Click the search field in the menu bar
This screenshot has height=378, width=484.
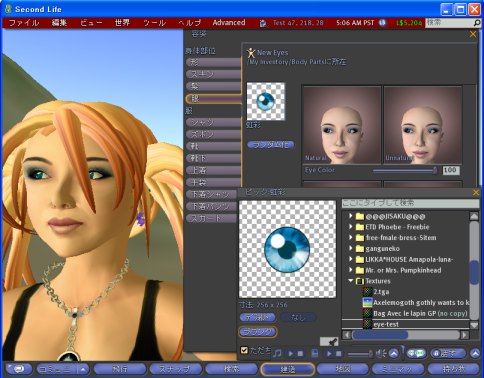click(x=449, y=23)
